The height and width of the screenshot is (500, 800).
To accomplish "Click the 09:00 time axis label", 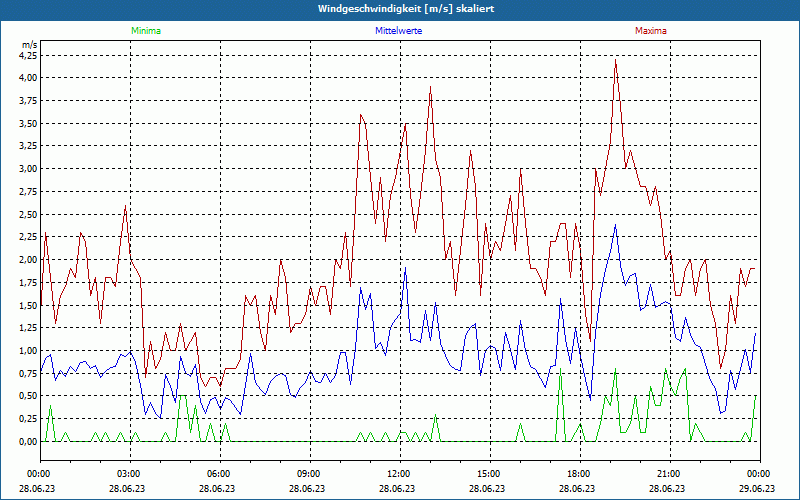I will point(310,474).
